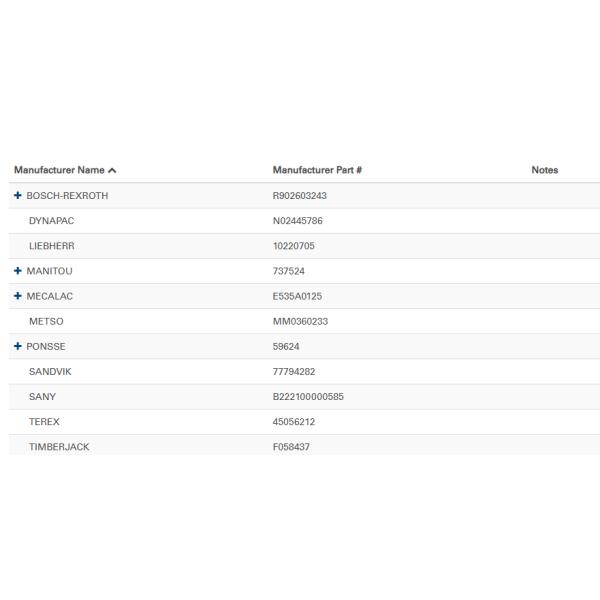Expand the MECALAC row
The height and width of the screenshot is (600, 600).
pyautogui.click(x=17, y=296)
